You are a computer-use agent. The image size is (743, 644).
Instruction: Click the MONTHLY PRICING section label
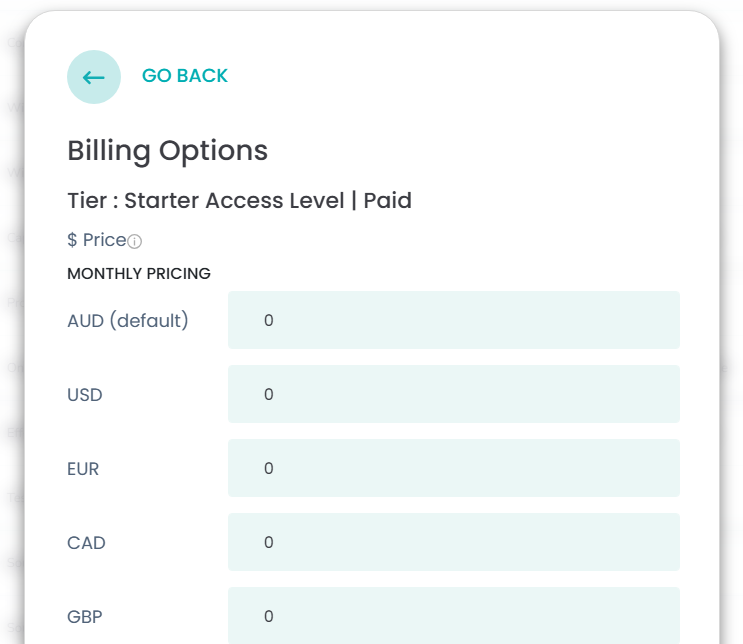pyautogui.click(x=139, y=274)
